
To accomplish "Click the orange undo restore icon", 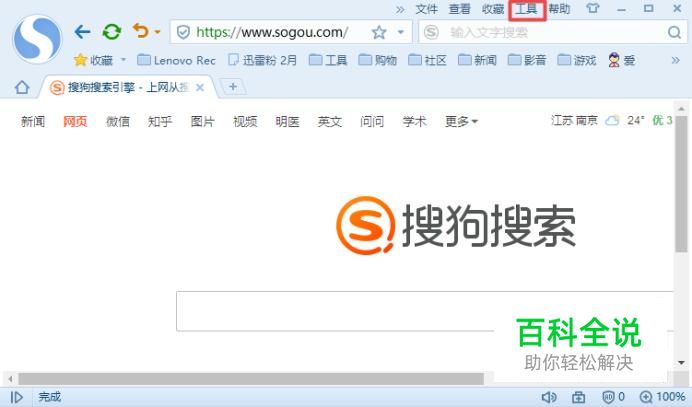I will click(x=141, y=31).
